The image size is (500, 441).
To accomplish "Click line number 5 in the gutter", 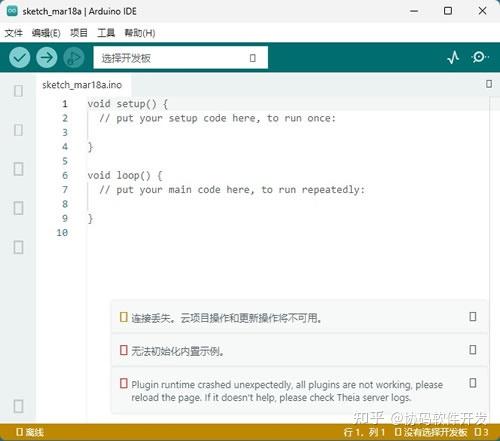I will point(65,161).
